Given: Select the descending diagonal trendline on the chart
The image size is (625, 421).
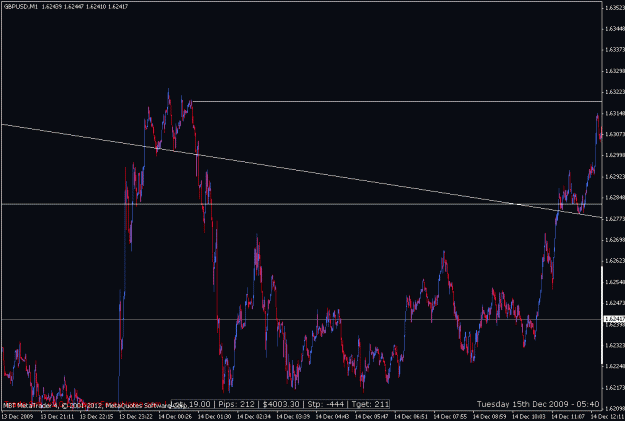Looking at the screenshot, I should pyautogui.click(x=301, y=171).
